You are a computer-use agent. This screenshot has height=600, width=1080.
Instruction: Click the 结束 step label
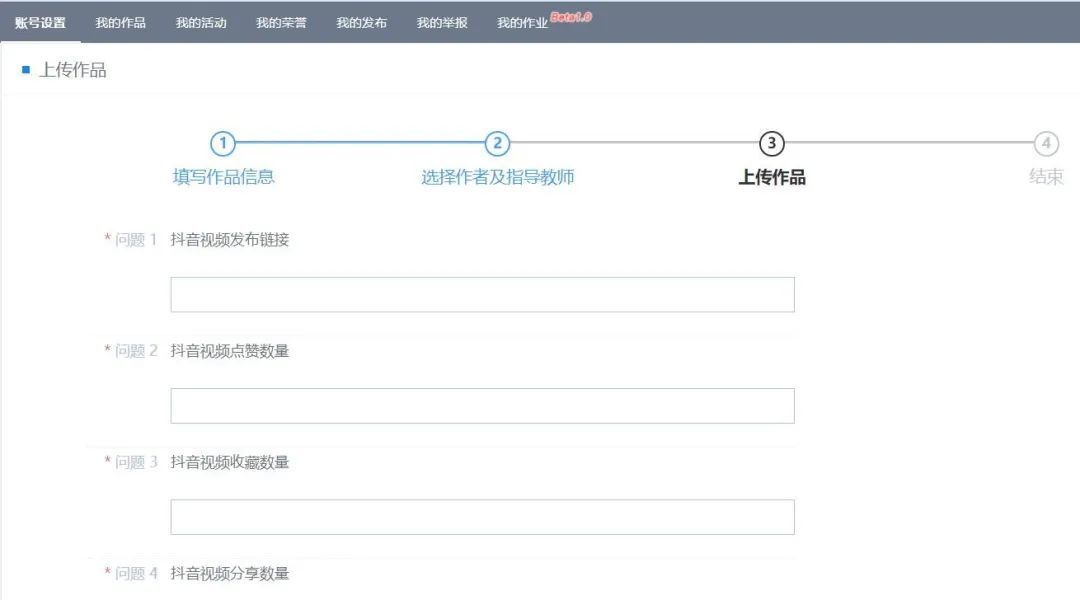coord(1046,177)
